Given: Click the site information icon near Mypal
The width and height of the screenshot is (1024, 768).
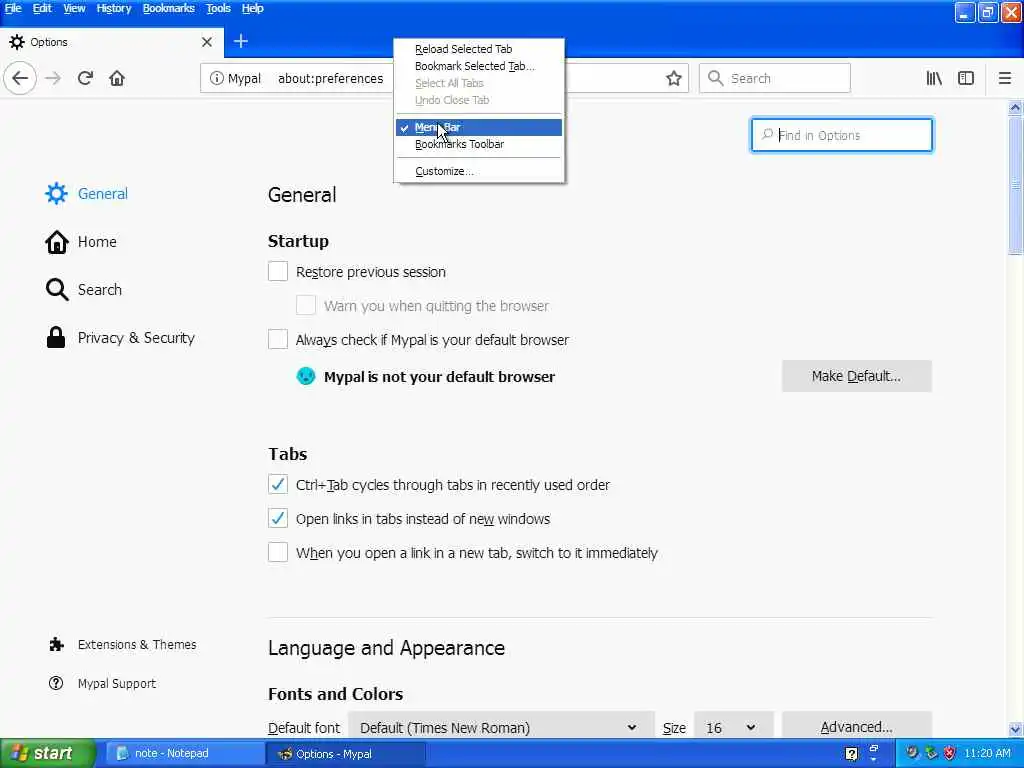Looking at the screenshot, I should pyautogui.click(x=216, y=78).
